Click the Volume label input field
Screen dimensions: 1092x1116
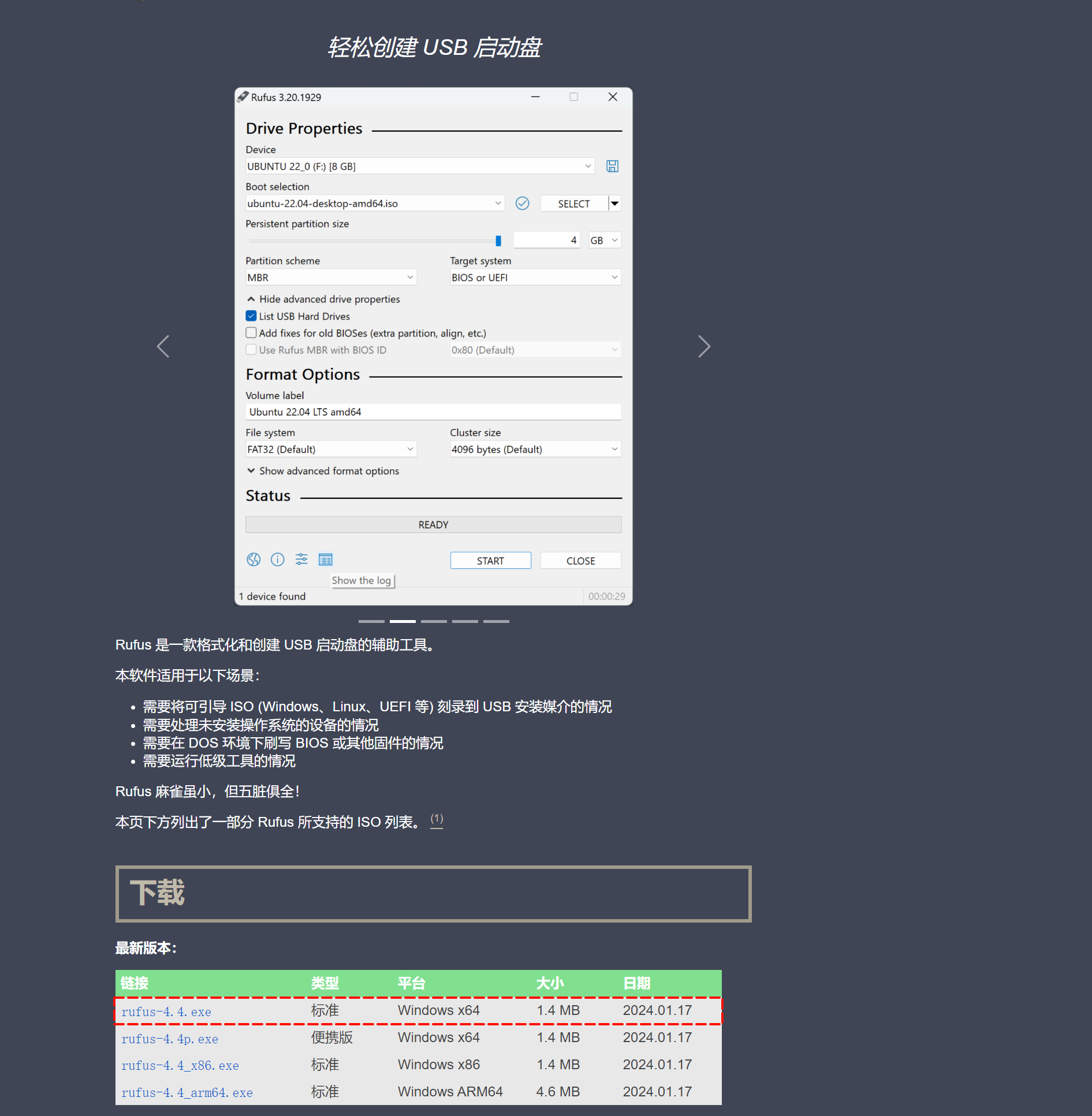pyautogui.click(x=433, y=412)
